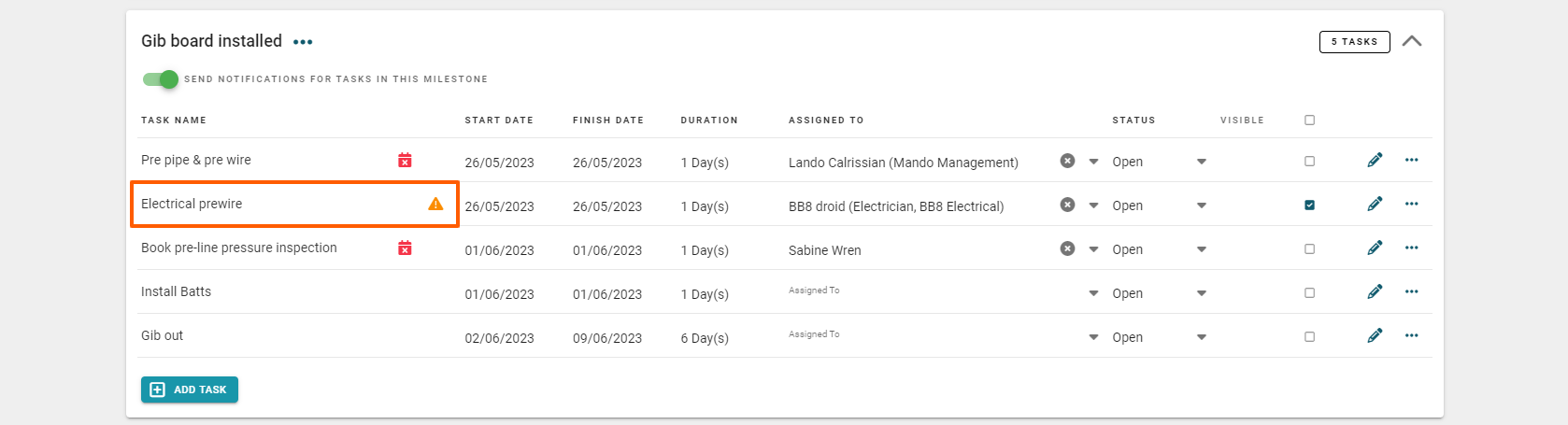Open the Status dropdown for Pre pipe & pre wire
This screenshot has height=425, width=1568.
coord(1201,162)
